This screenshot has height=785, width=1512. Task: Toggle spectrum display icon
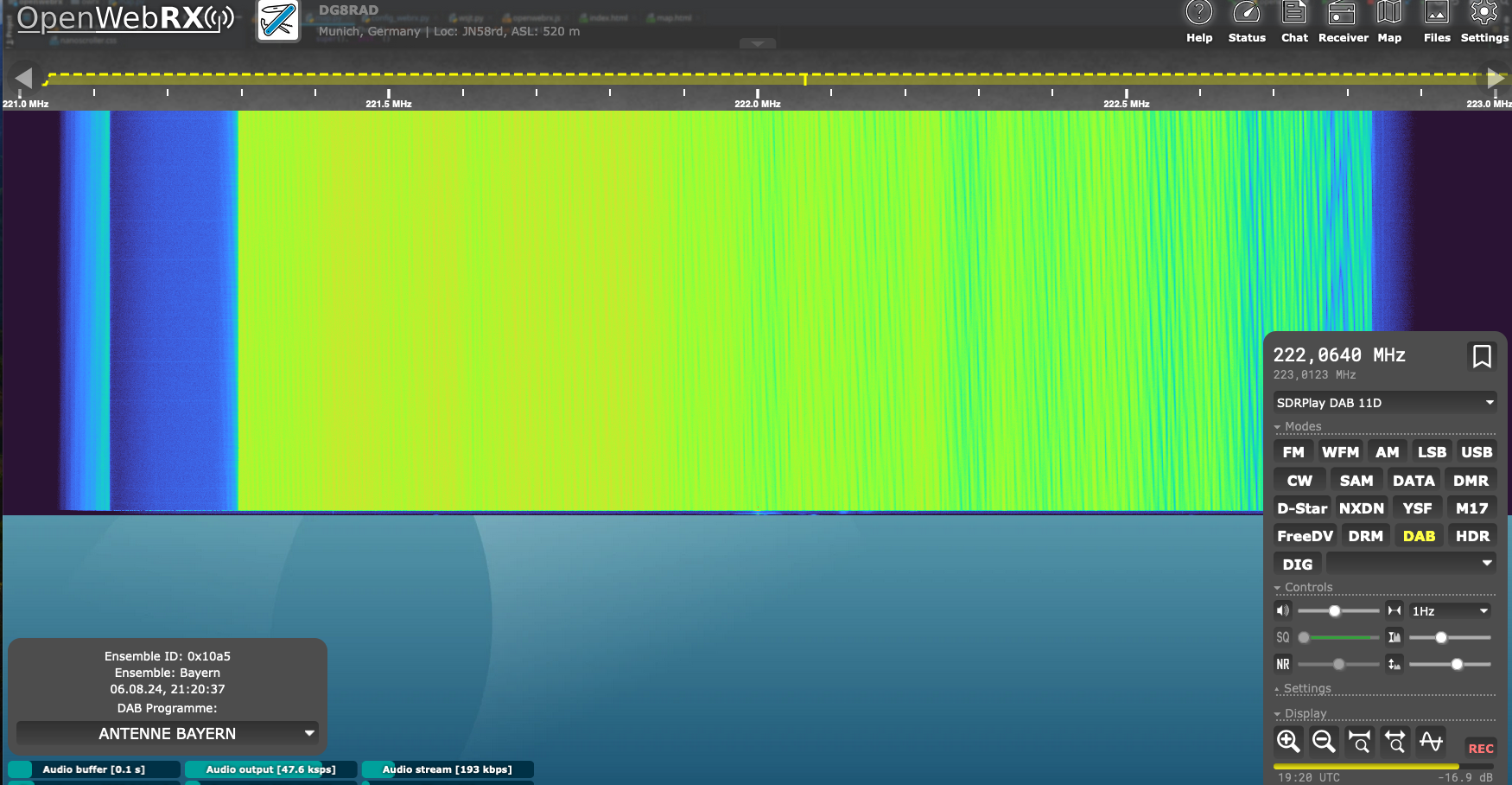(1431, 741)
